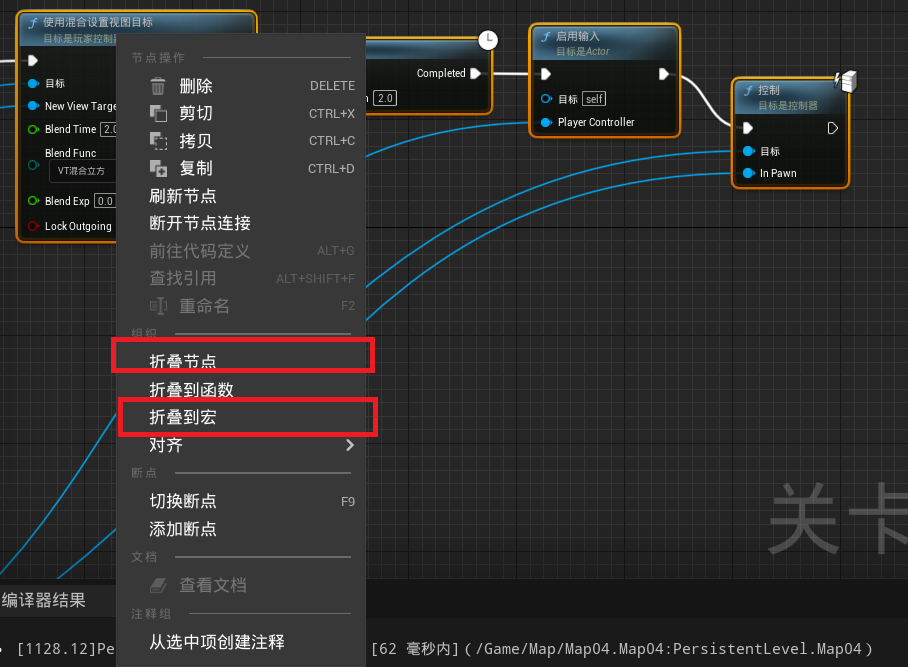Click the scissors-style 剪切 icon
The width and height of the screenshot is (908, 667).
tap(158, 113)
